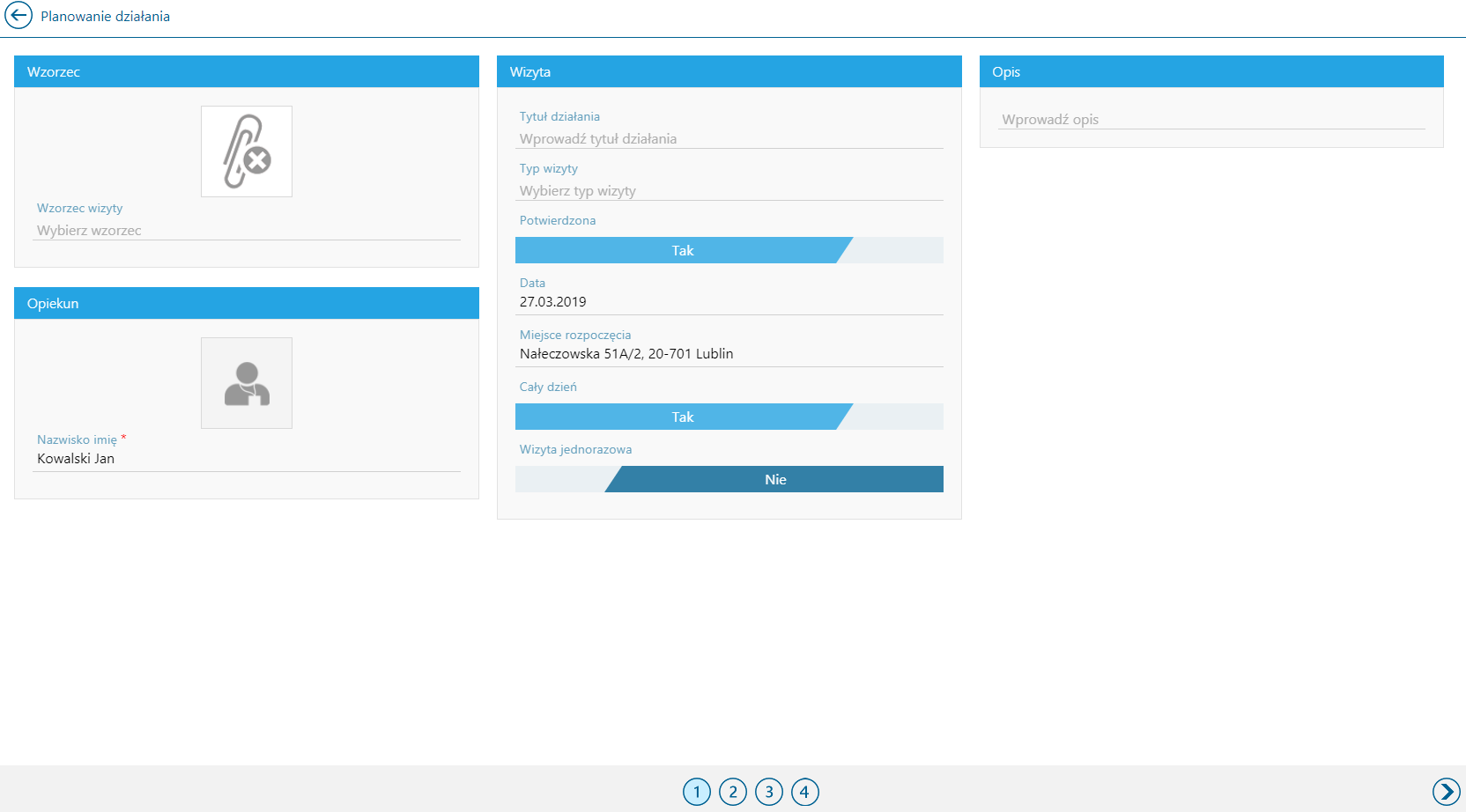Click the back arrow beside Planowanie działania
Screen dimensions: 1466x812
19,16
